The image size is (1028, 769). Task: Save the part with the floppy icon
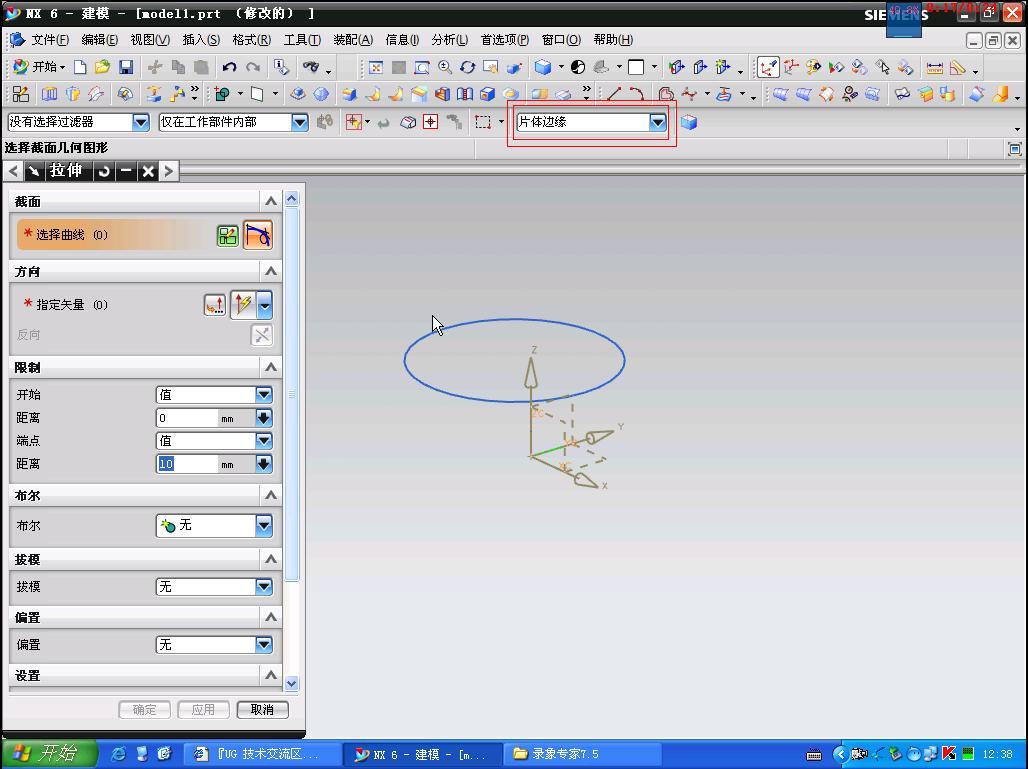point(126,67)
